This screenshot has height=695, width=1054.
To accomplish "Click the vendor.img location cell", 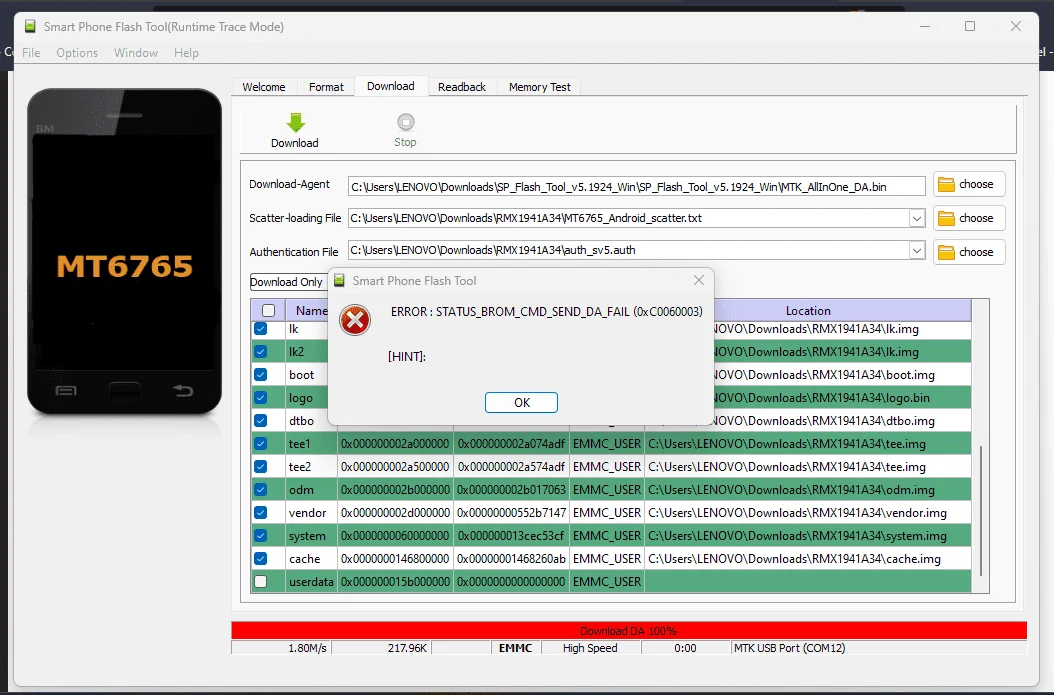I will point(807,513).
